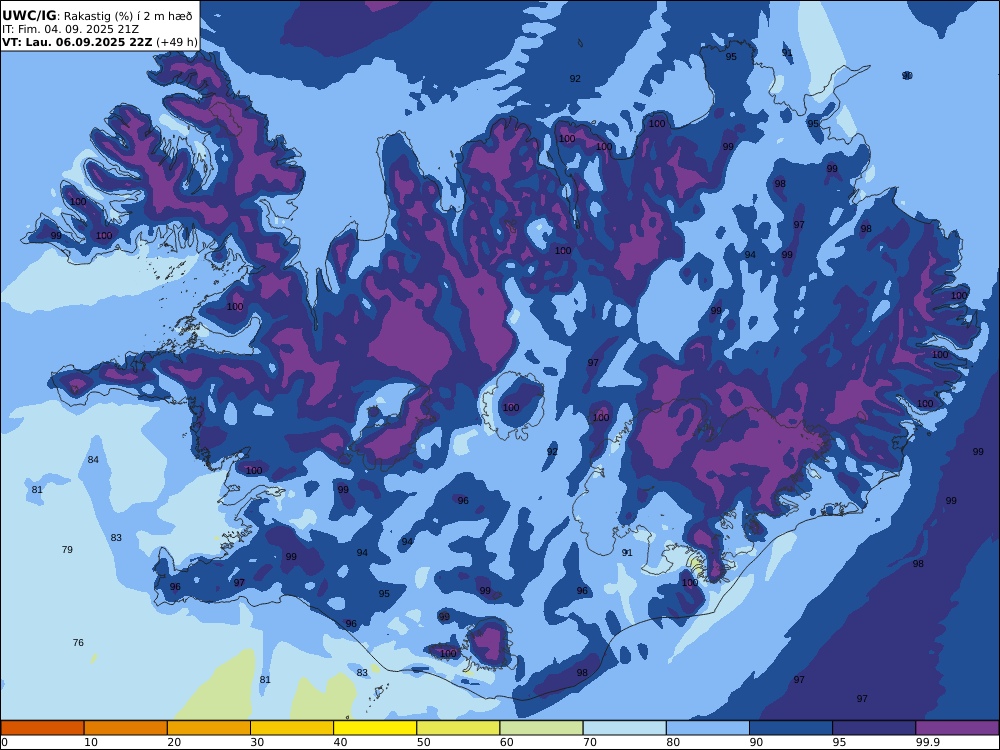The image size is (1000, 750).
Task: Select the medium blue 80–90 legend swatch
Action: pos(708,728)
